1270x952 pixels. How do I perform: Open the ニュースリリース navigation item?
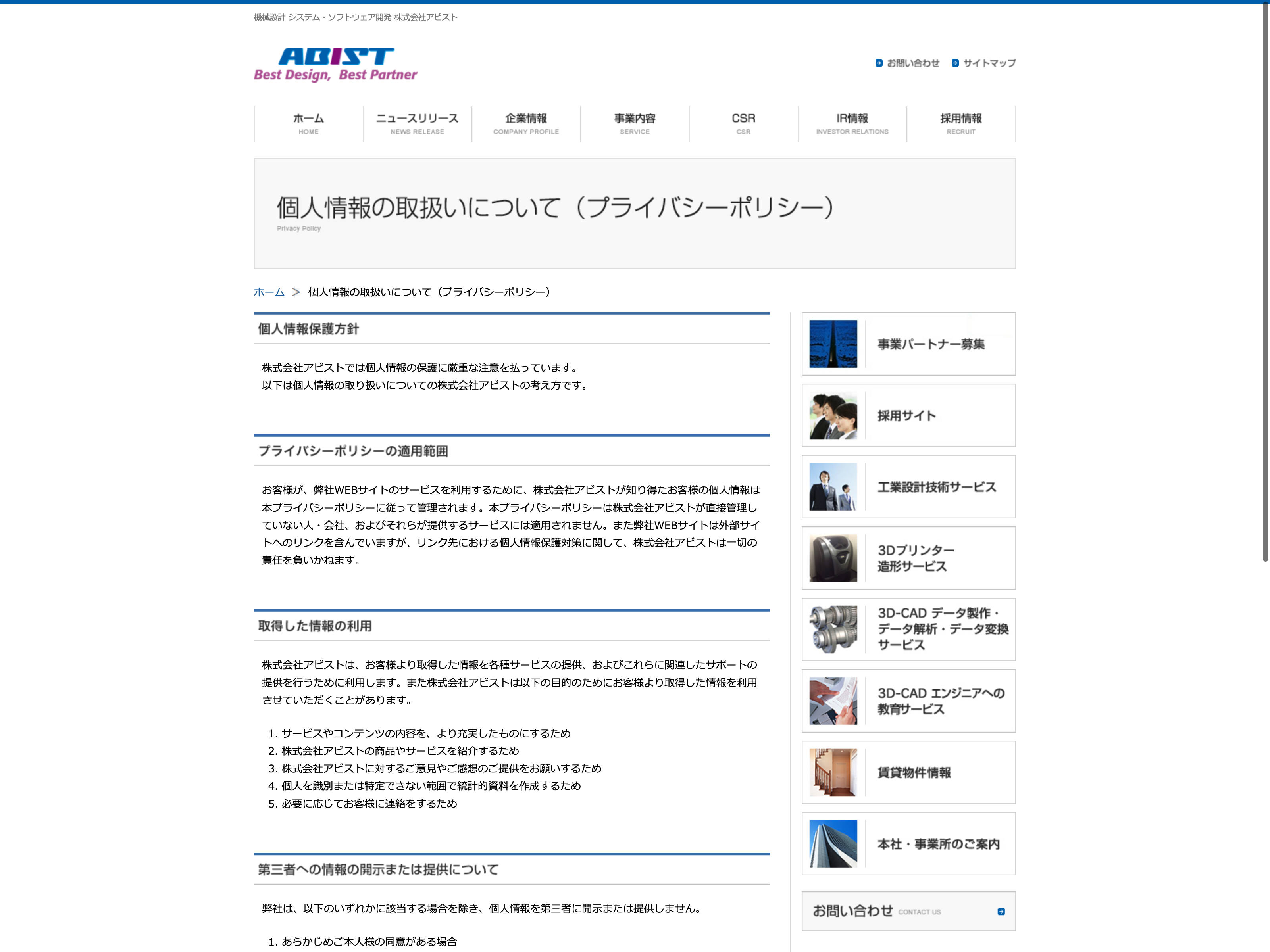point(418,123)
